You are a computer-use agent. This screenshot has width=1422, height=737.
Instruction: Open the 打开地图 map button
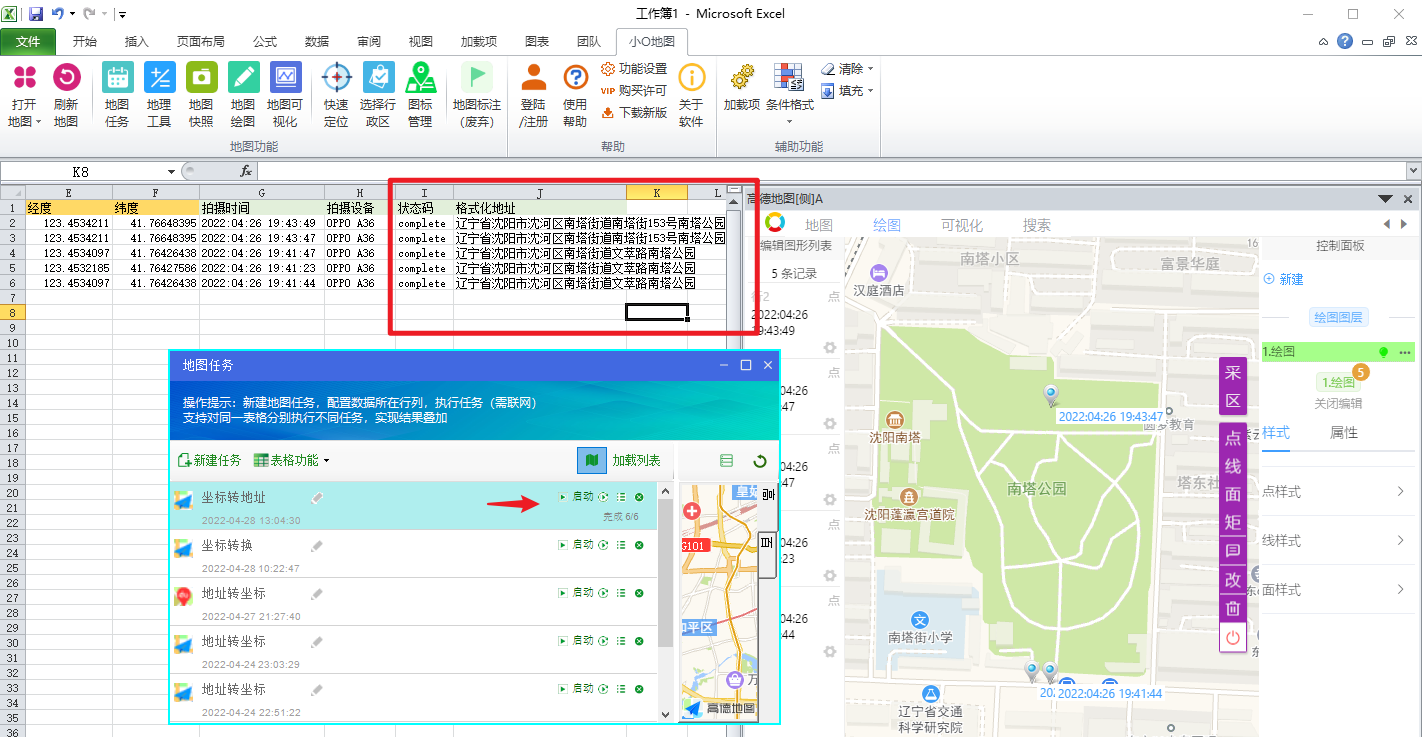coord(24,96)
